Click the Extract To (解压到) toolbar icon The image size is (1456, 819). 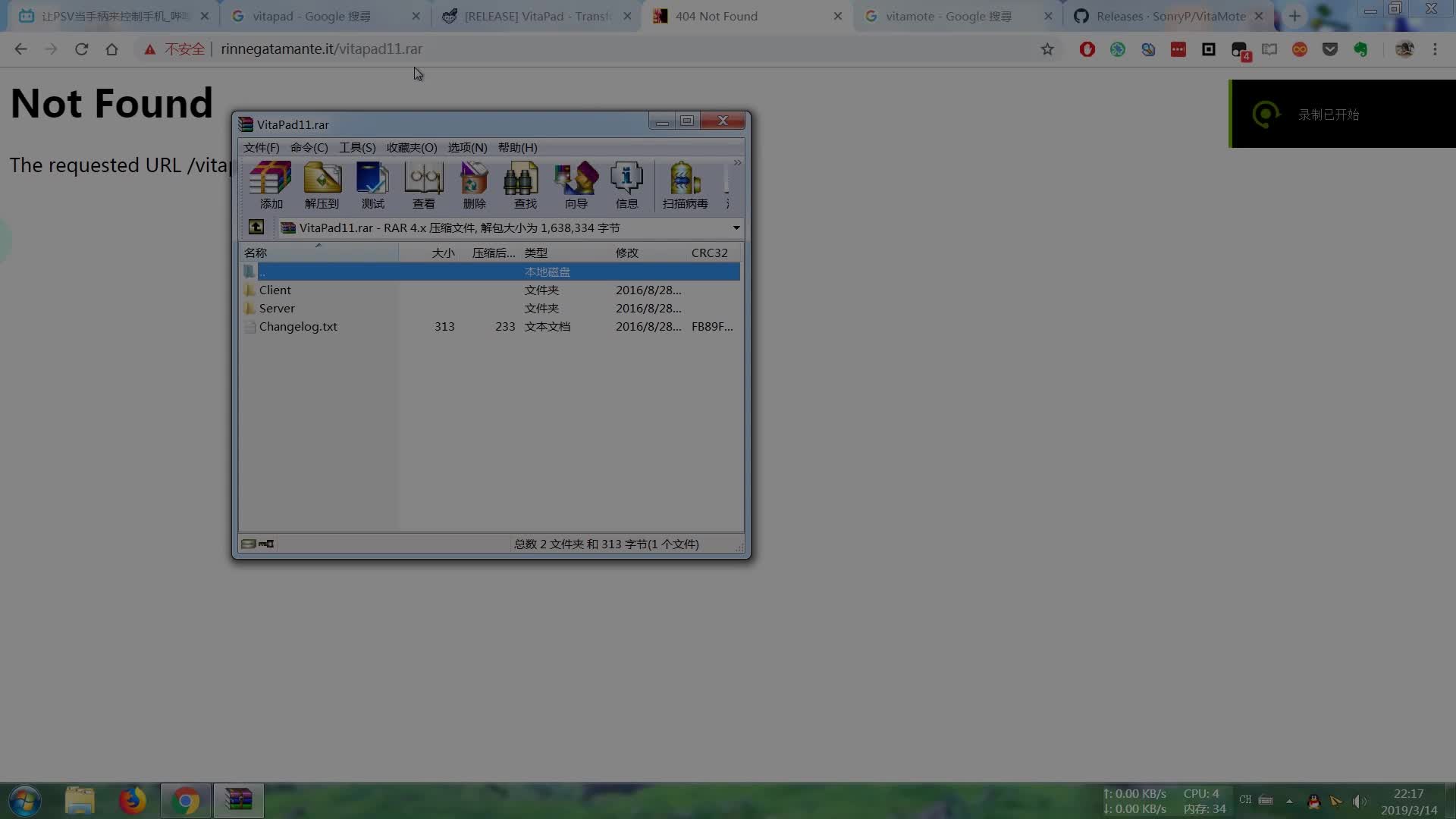[322, 185]
